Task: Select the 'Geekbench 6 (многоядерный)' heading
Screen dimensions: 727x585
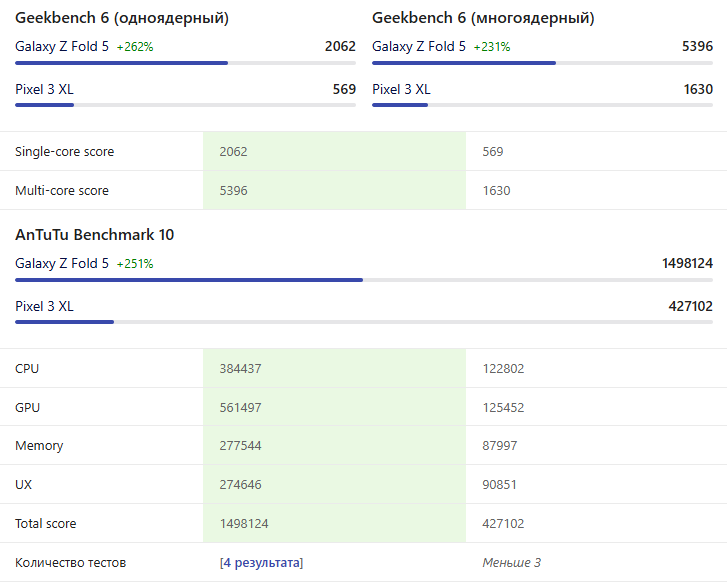Action: [x=483, y=18]
